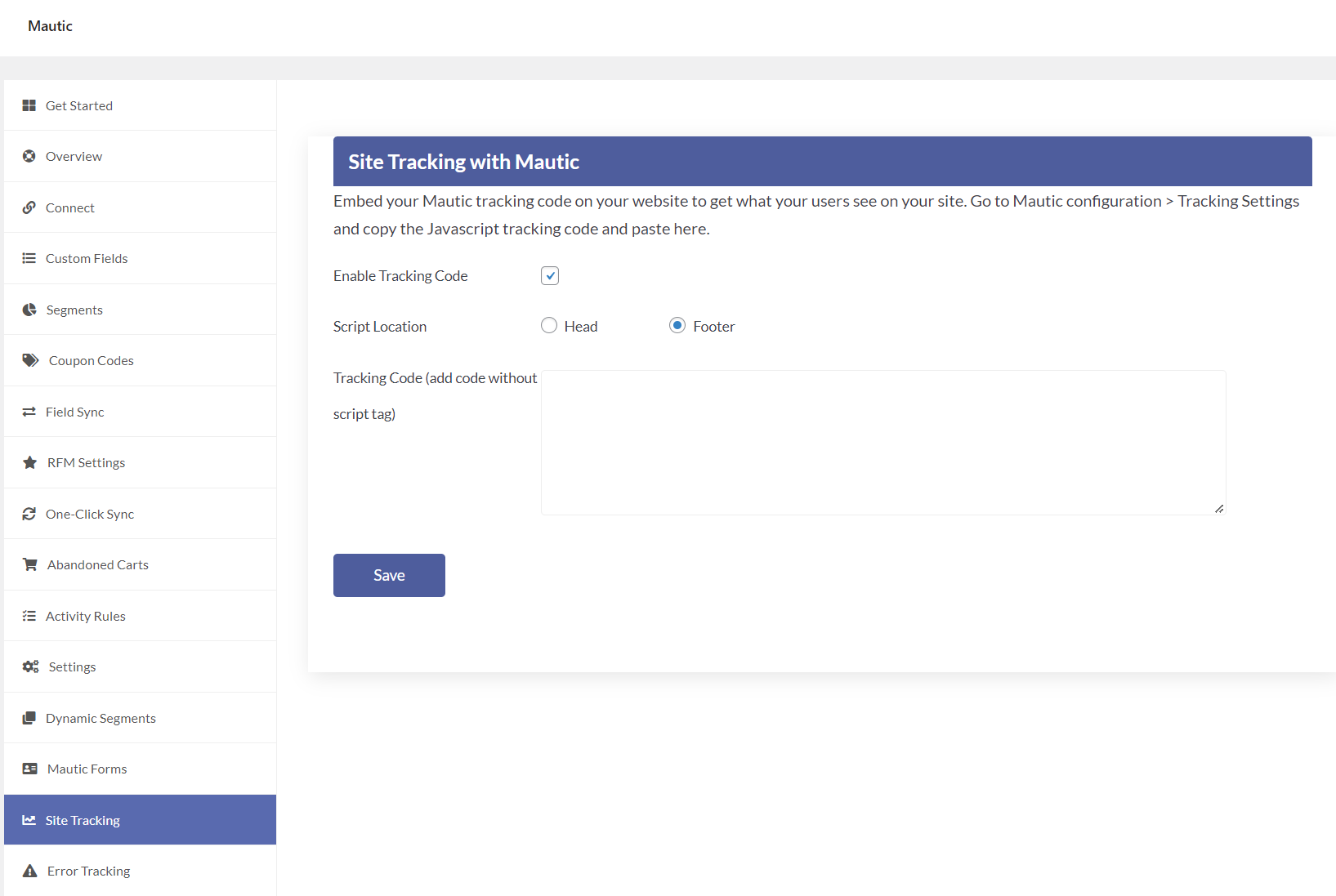Click the Activity Rules checklist icon

29,616
